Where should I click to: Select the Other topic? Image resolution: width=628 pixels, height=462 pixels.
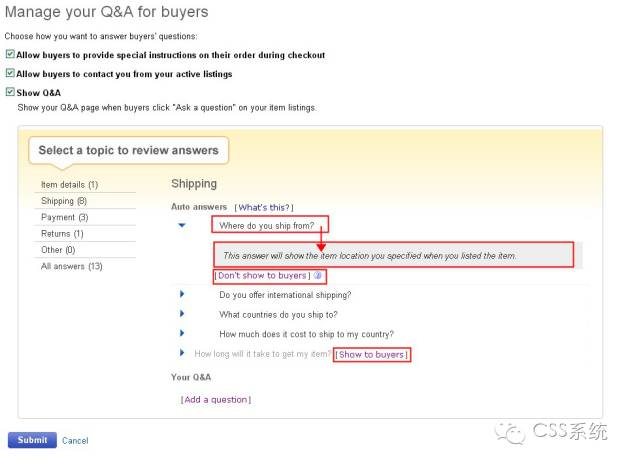58,250
